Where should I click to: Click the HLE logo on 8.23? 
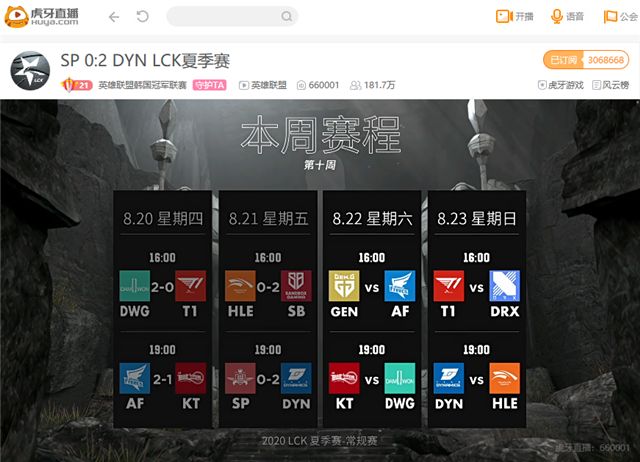(x=504, y=378)
